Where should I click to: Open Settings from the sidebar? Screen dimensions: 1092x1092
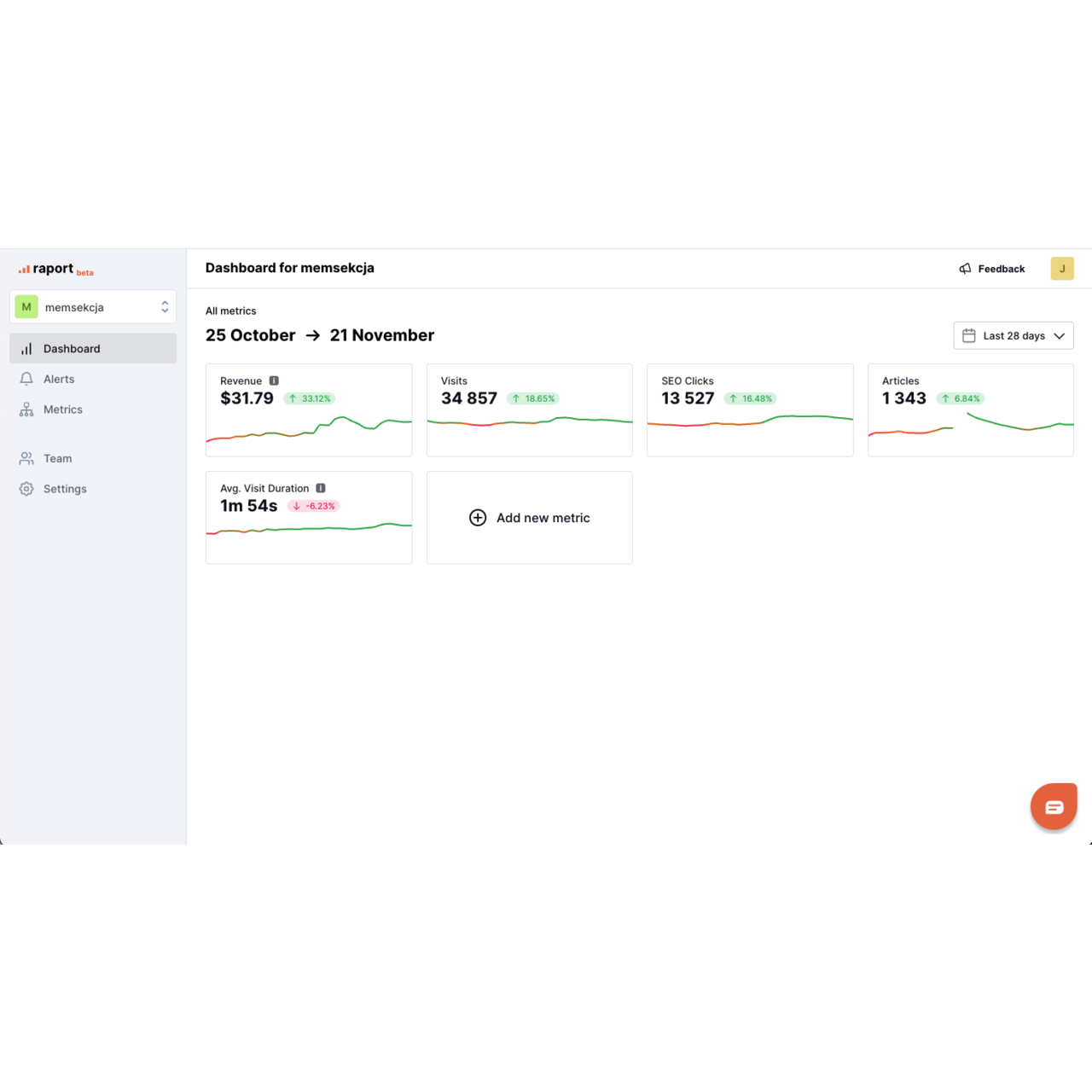[65, 489]
